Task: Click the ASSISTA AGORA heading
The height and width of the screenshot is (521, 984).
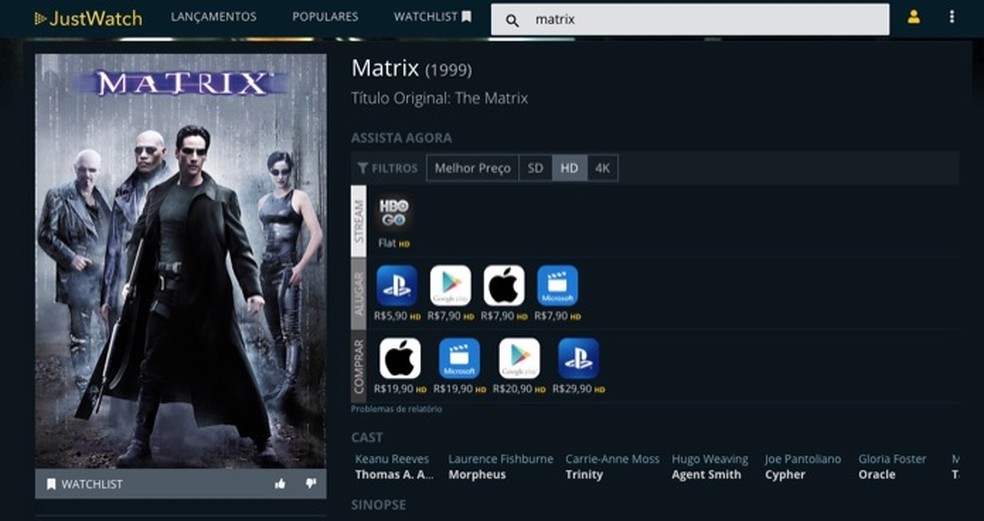Action: click(402, 138)
